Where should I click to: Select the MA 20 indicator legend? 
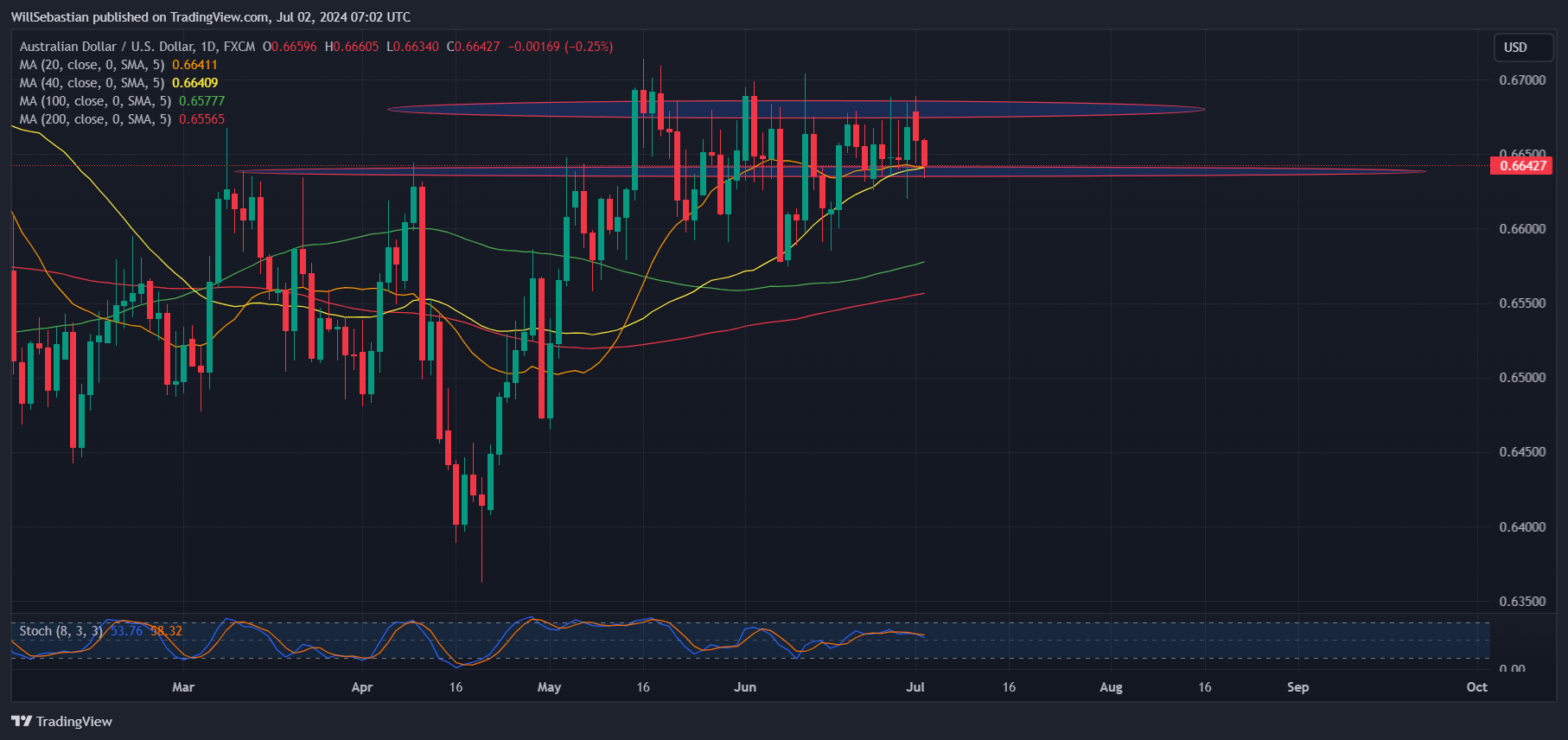click(118, 65)
